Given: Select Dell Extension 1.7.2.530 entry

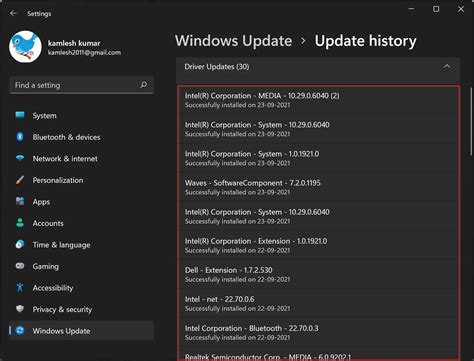Looking at the screenshot, I should coord(318,274).
